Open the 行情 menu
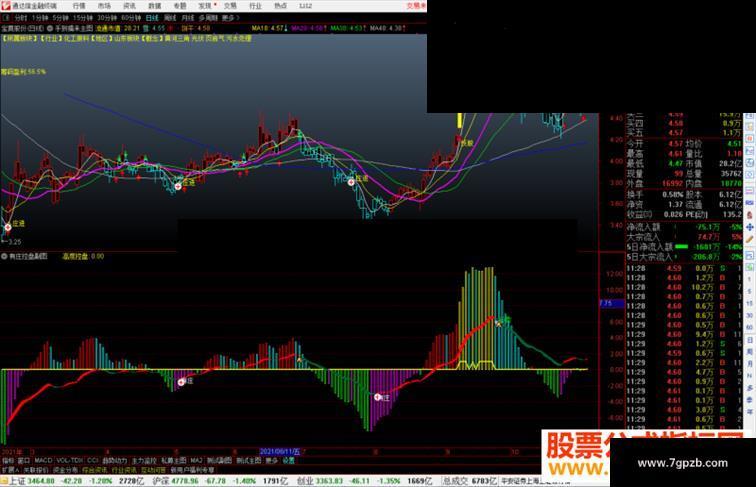 pos(79,6)
